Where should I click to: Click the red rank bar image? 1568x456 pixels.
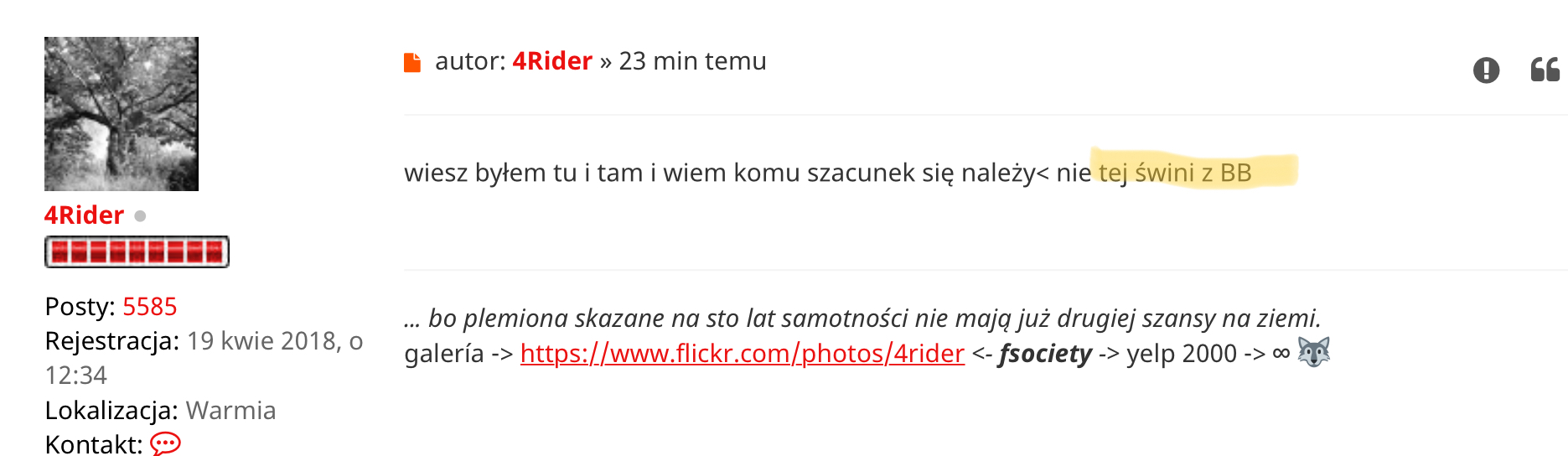pyautogui.click(x=137, y=251)
